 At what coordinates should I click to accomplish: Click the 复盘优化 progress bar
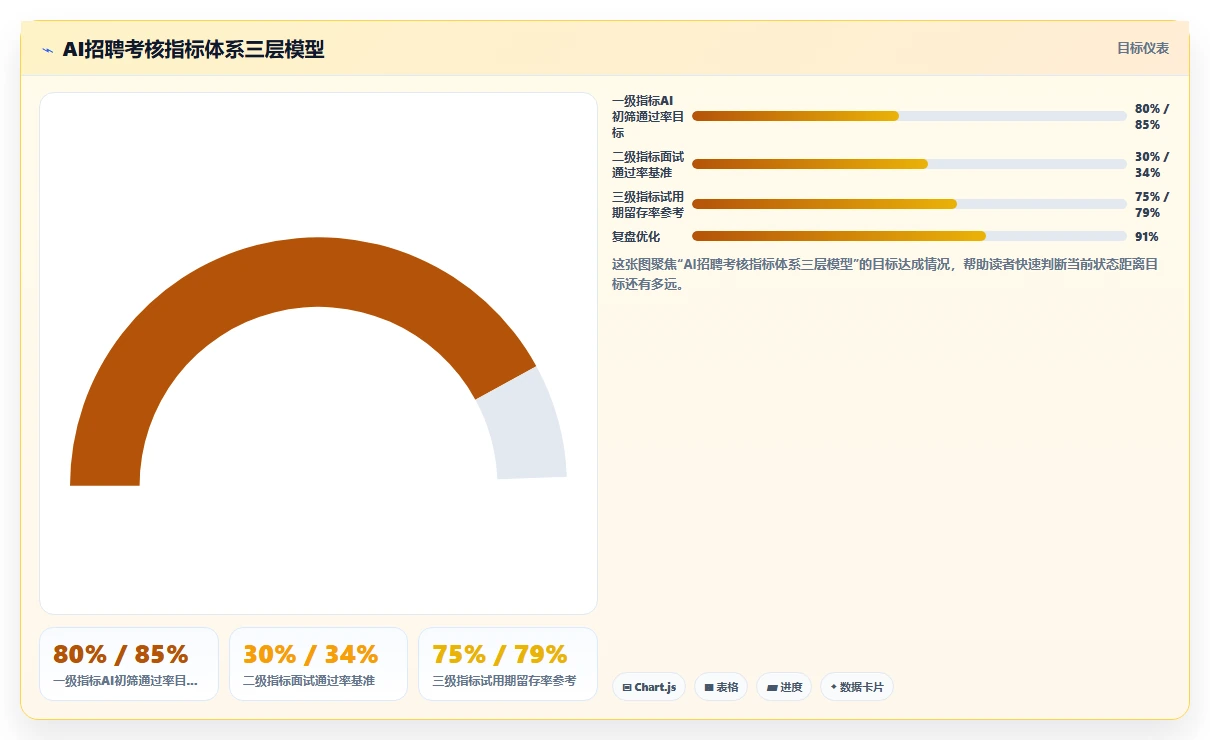[x=909, y=236]
